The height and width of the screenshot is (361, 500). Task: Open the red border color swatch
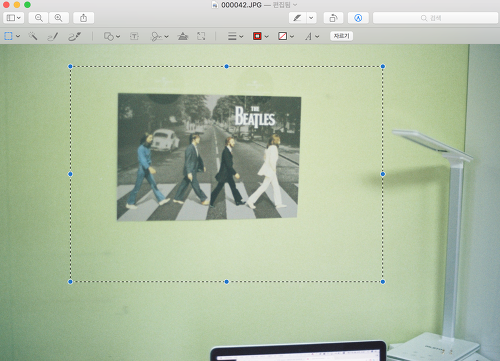(260, 36)
